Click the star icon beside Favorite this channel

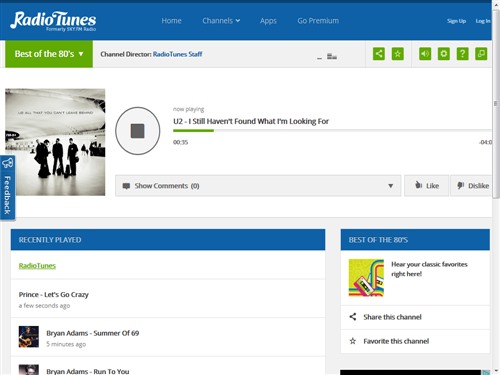[x=353, y=341]
